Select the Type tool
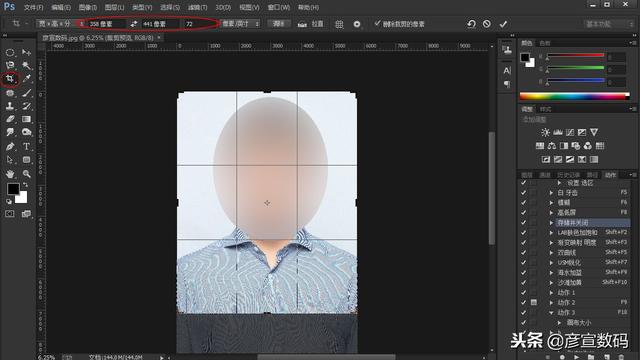 [27, 146]
